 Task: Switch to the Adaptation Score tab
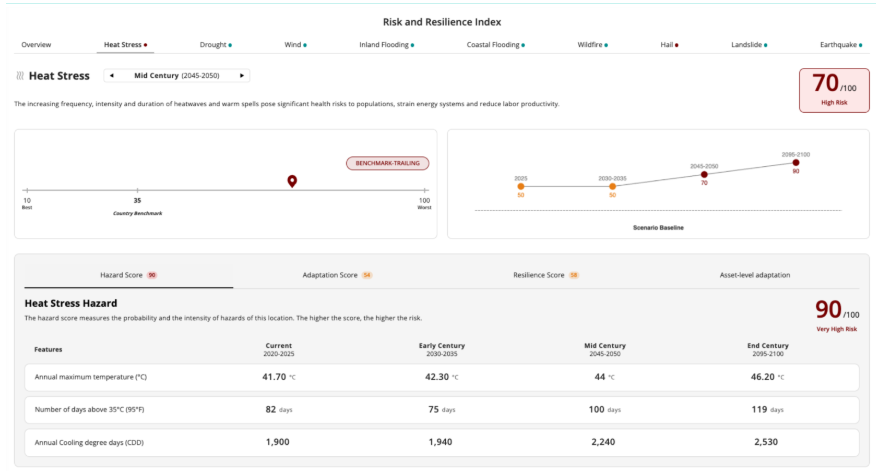337,274
